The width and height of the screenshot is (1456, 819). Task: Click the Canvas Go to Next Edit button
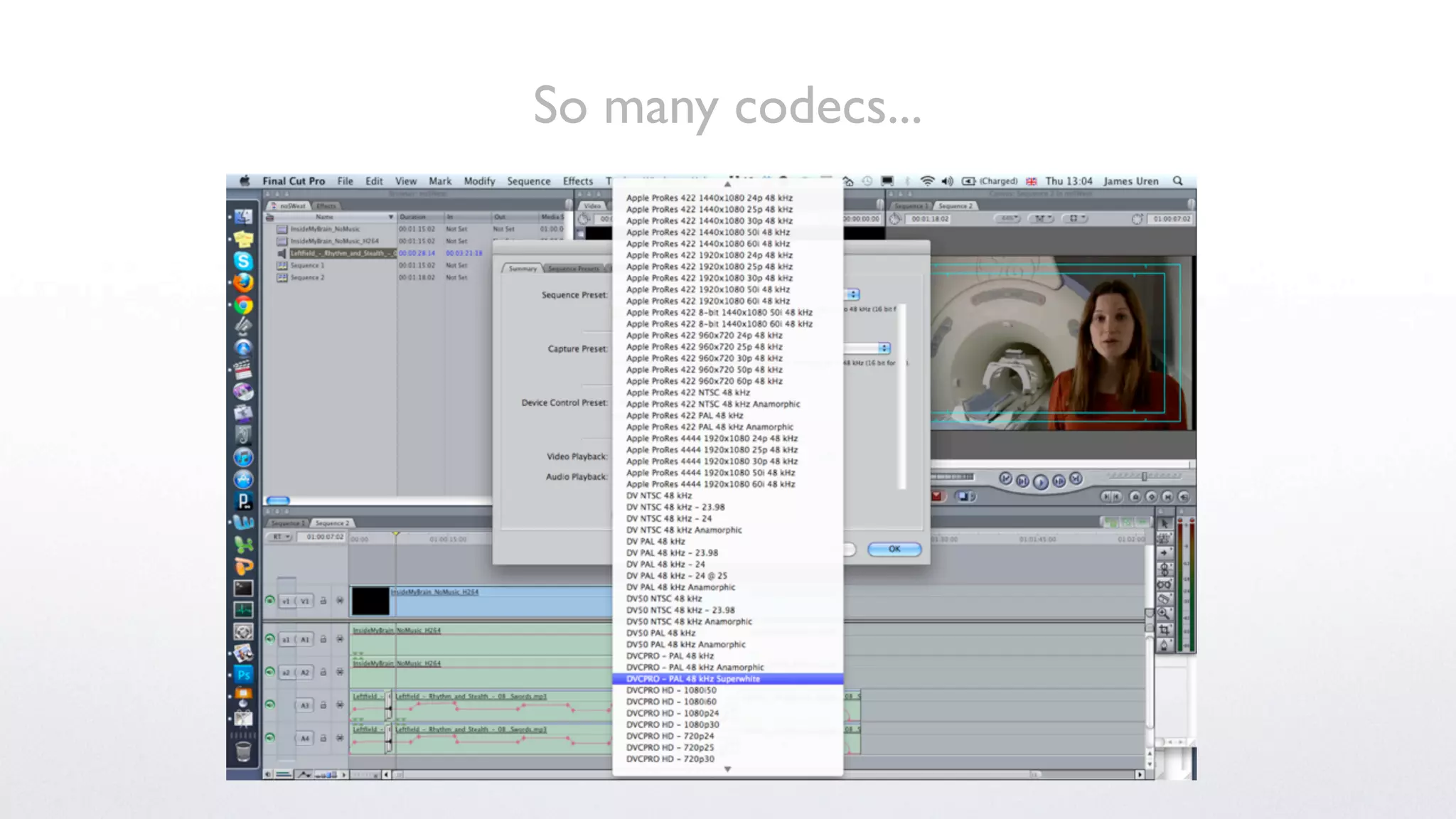click(x=1076, y=479)
